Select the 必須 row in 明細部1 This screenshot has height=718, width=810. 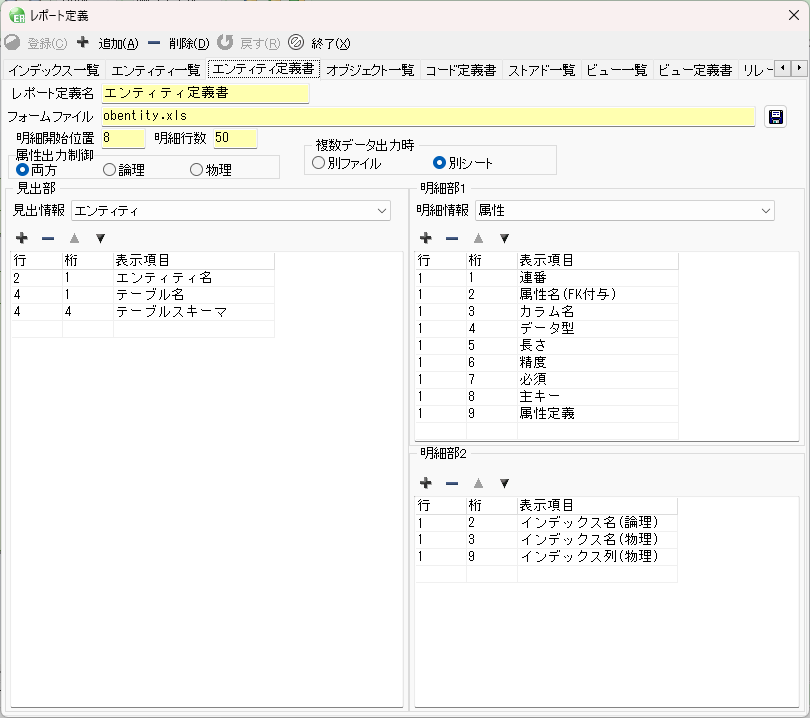[x=547, y=380]
